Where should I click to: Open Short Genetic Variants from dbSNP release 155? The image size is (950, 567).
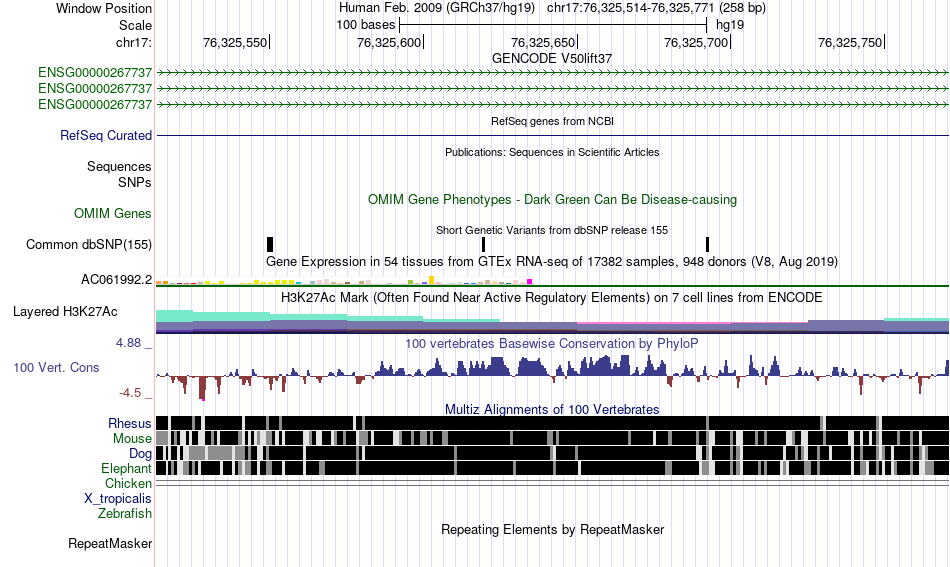point(552,230)
